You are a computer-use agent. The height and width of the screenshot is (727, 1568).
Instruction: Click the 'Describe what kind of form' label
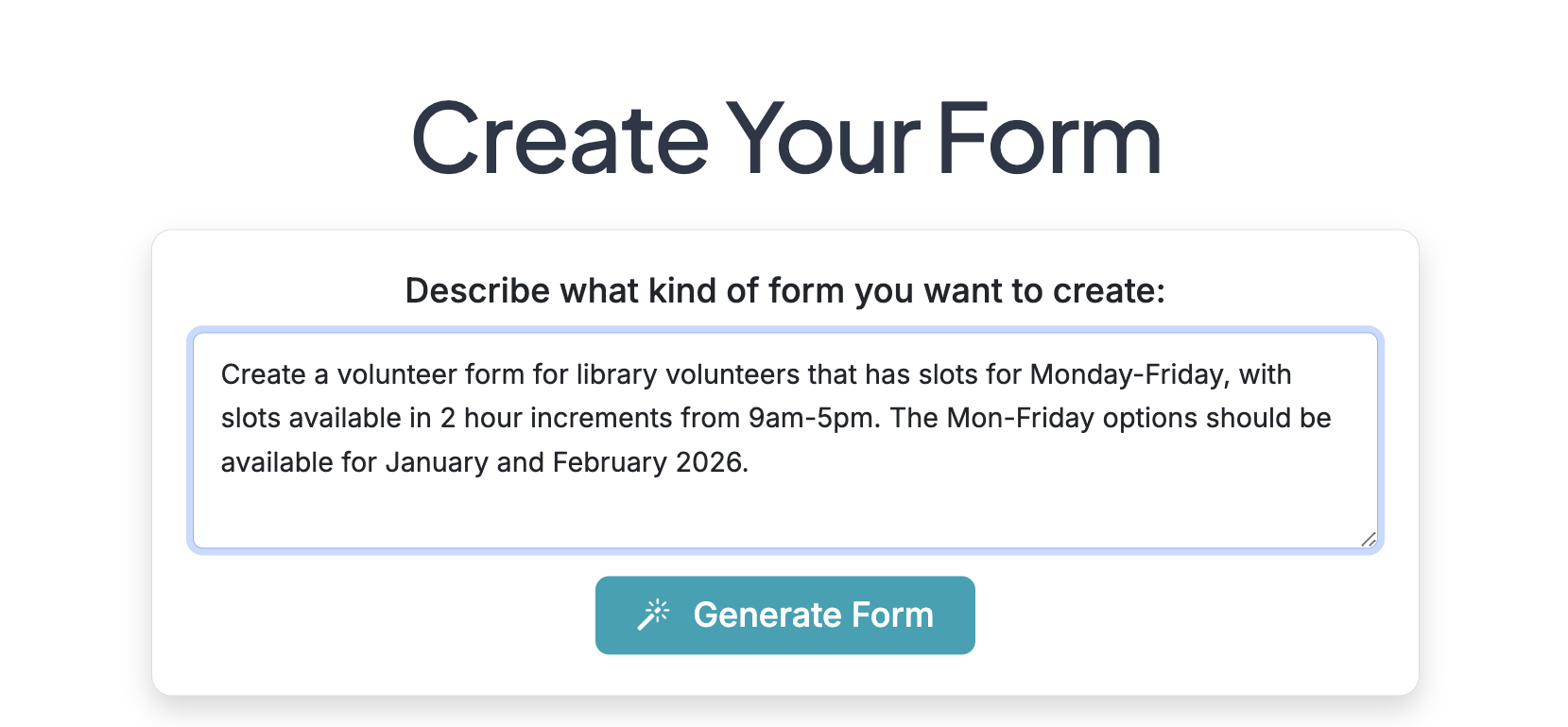(784, 290)
